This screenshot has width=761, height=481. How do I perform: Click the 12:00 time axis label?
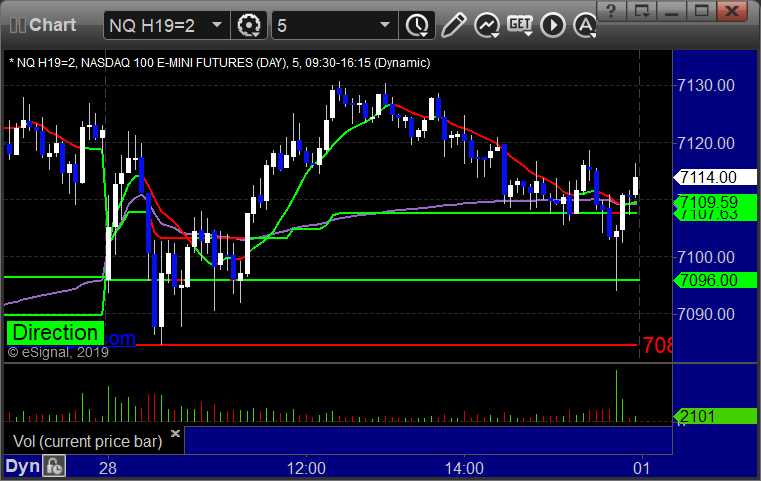pyautogui.click(x=306, y=468)
